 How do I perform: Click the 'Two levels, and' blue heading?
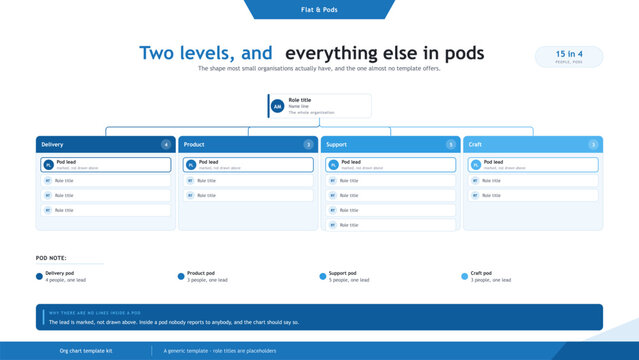(206, 53)
